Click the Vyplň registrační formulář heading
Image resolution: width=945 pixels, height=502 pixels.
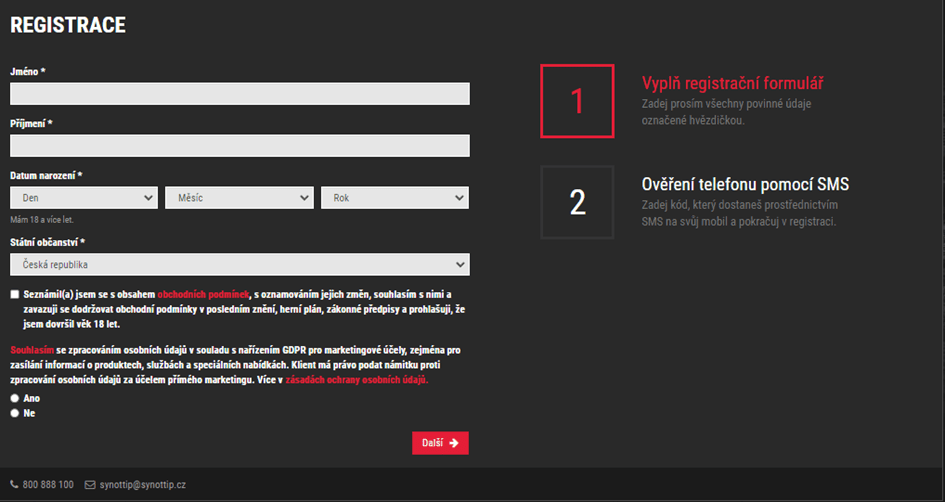pyautogui.click(x=732, y=83)
